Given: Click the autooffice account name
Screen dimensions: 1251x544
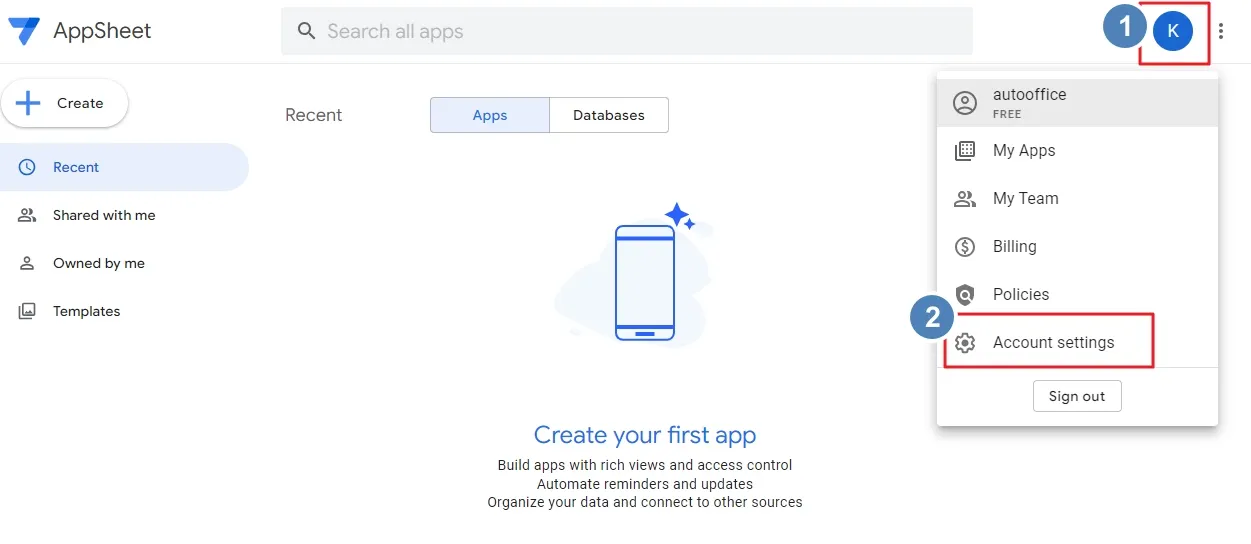Looking at the screenshot, I should (x=1029, y=94).
